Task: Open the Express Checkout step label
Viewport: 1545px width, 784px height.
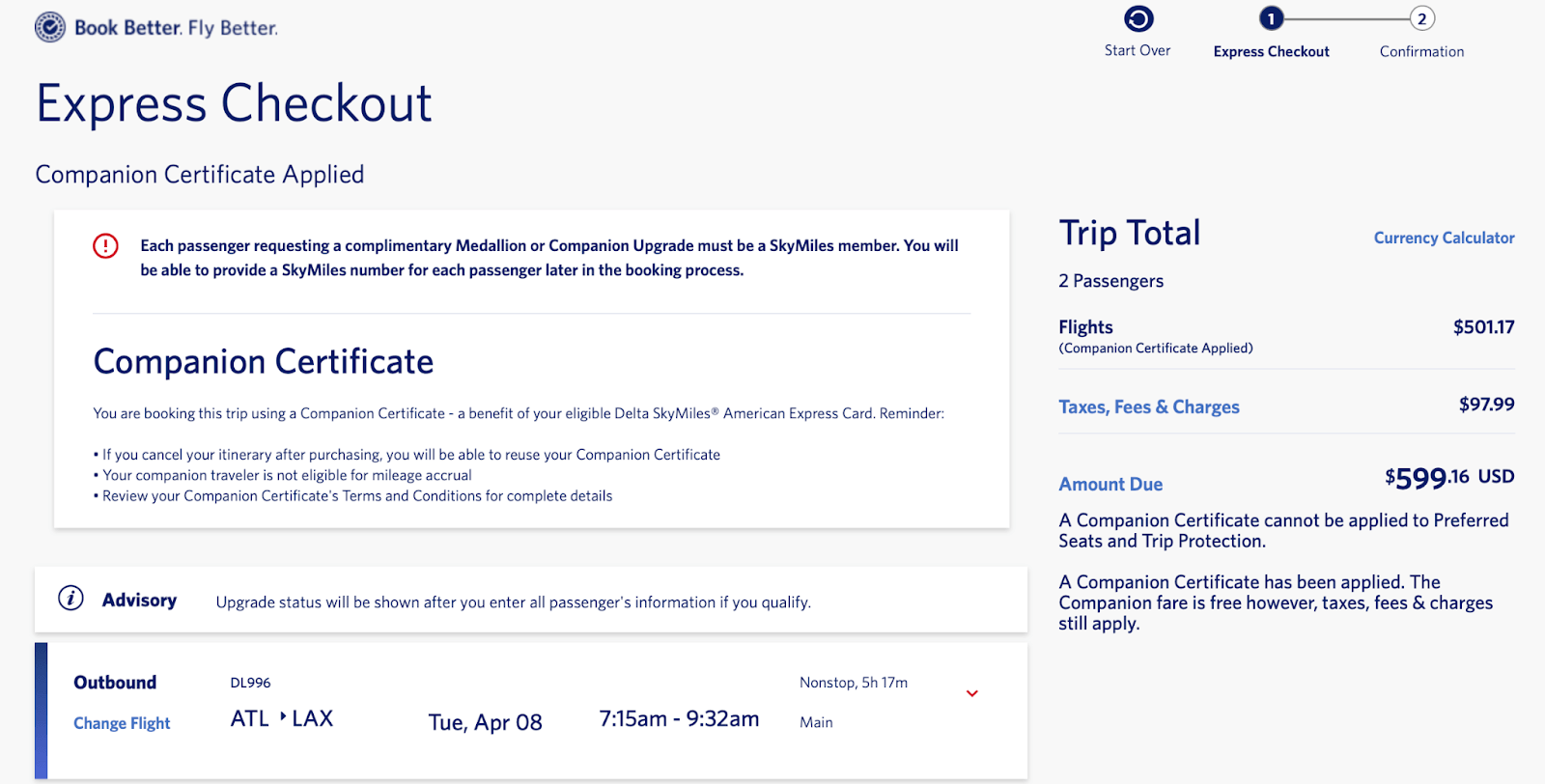Action: pyautogui.click(x=1271, y=52)
